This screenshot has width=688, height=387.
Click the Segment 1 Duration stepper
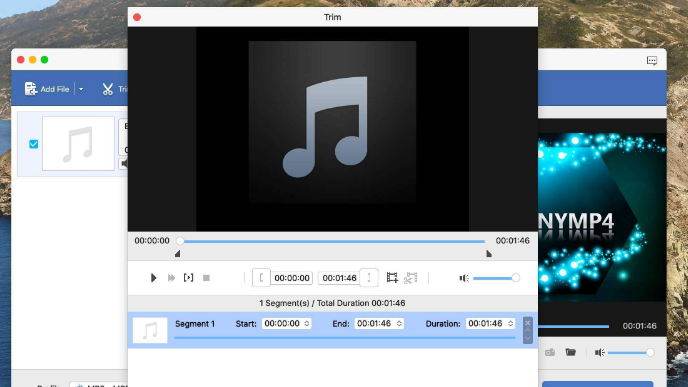tap(510, 323)
